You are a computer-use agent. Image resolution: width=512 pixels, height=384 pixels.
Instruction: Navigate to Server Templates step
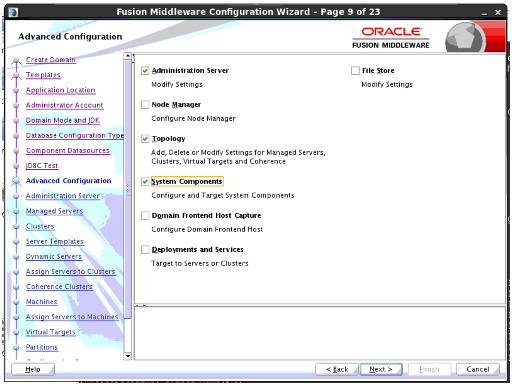coord(55,241)
